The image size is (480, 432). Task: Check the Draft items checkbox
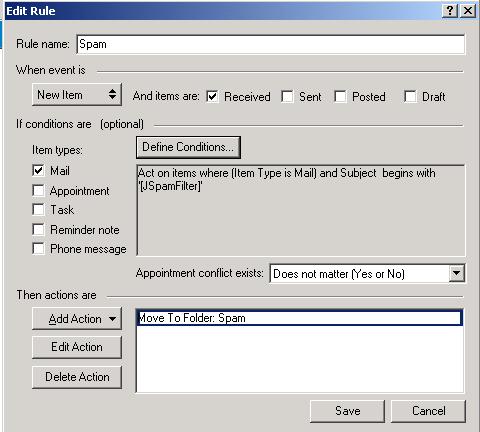pyautogui.click(x=410, y=97)
